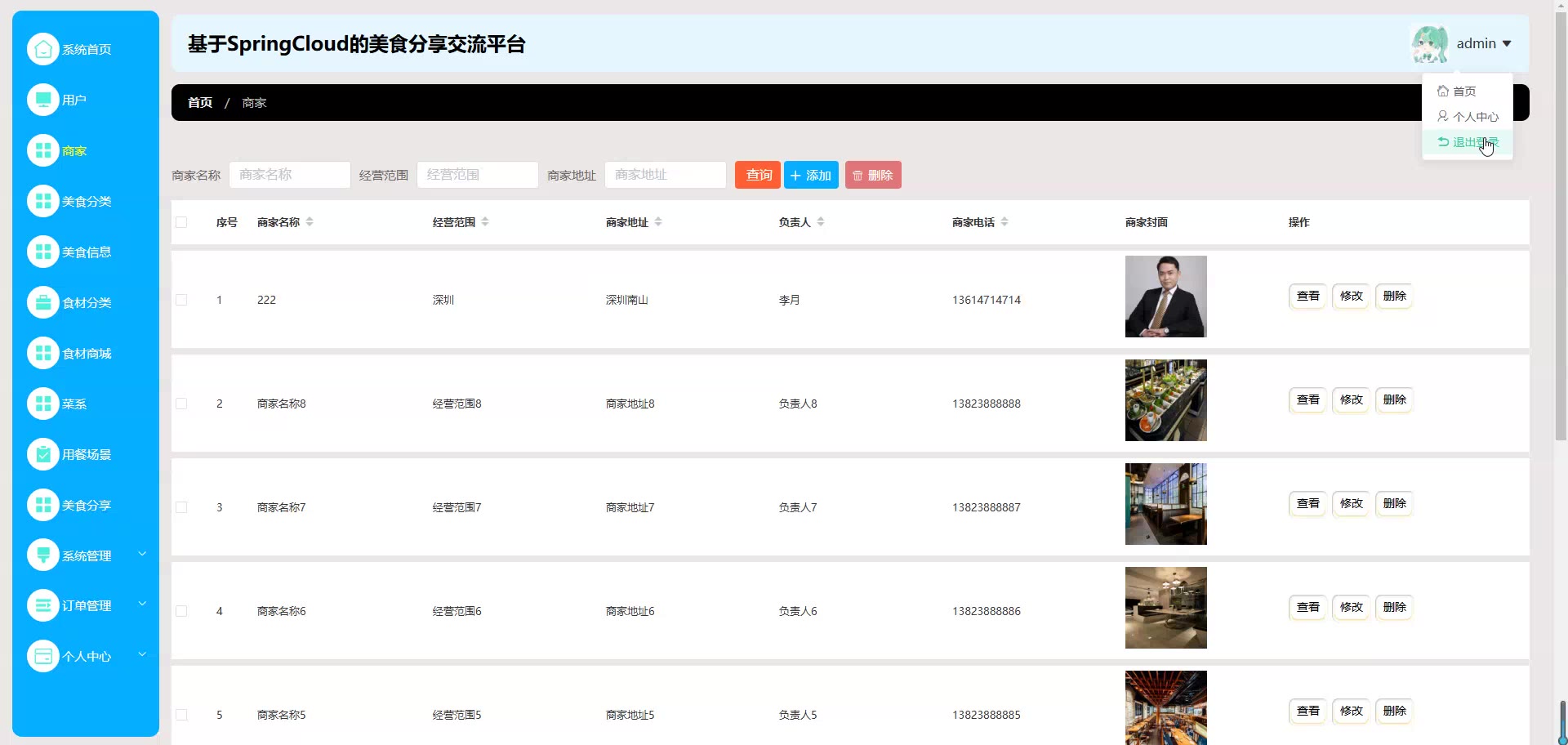Image resolution: width=1568 pixels, height=745 pixels.
Task: Tick the checkbox for 商家名称7 row
Action: (x=181, y=507)
